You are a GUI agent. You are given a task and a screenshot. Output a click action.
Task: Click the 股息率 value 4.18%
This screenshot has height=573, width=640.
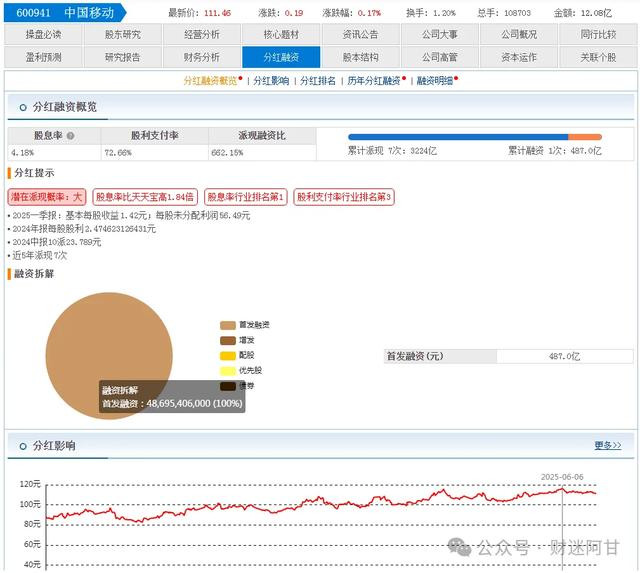pyautogui.click(x=22, y=153)
